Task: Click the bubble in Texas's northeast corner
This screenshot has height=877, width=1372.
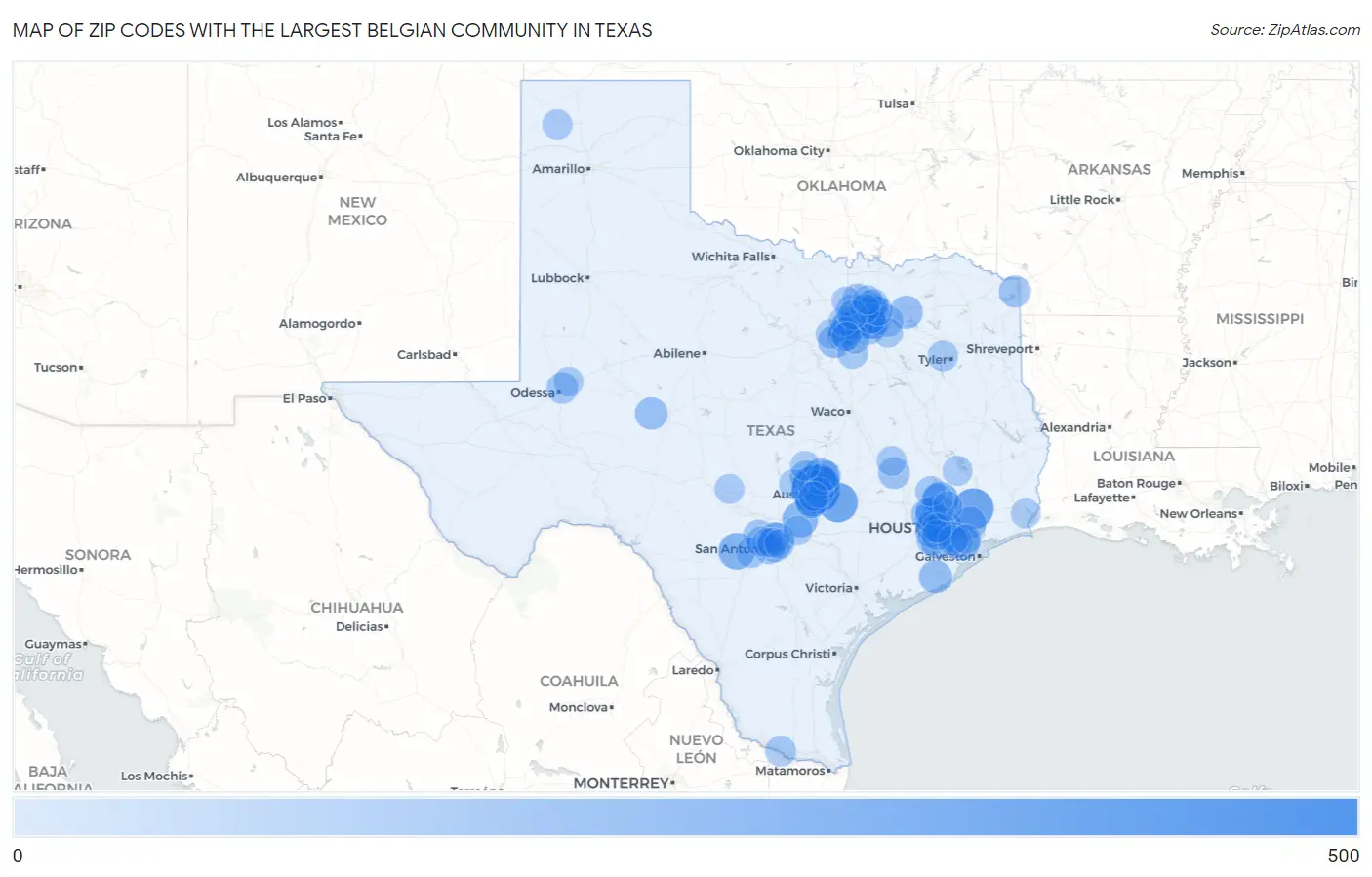Action: pos(1015,291)
